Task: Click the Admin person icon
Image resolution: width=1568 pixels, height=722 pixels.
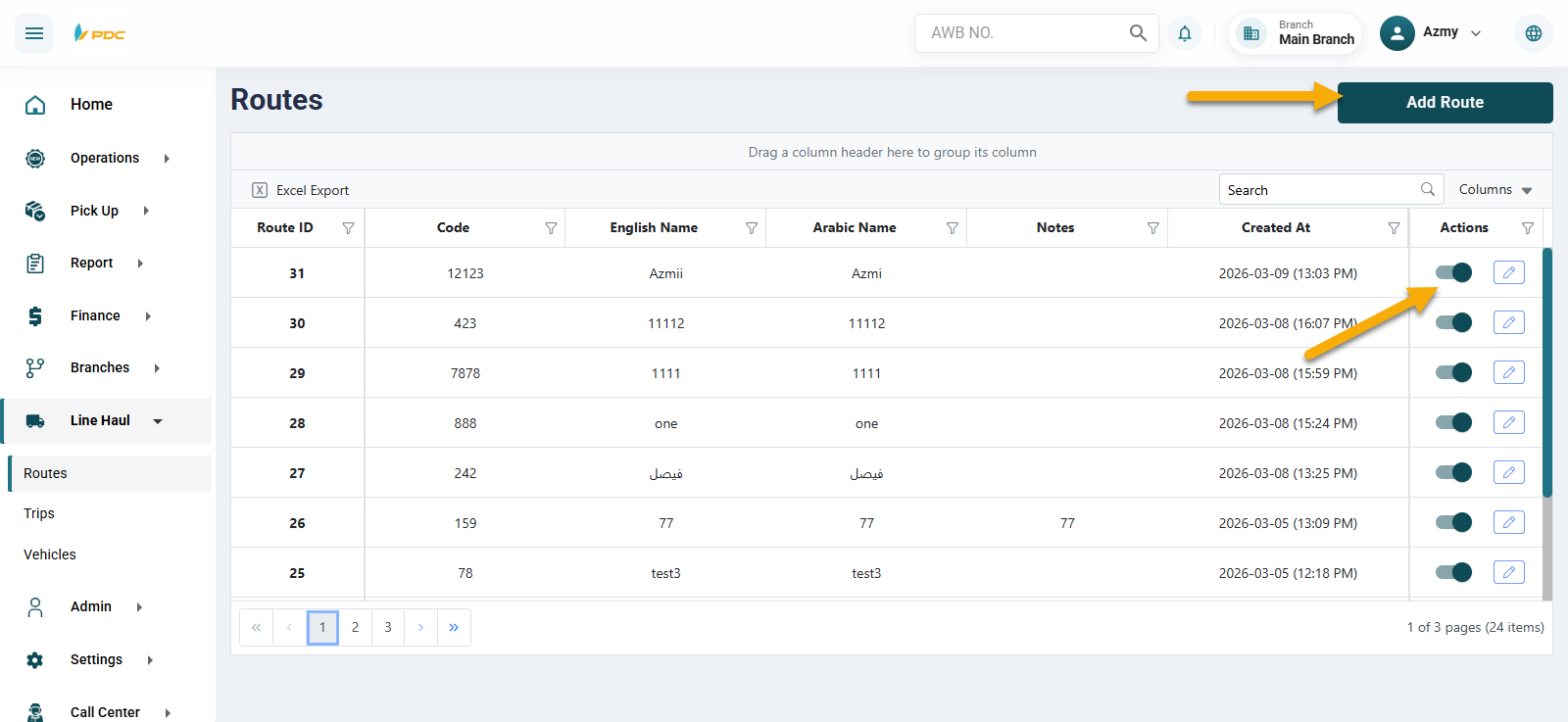Action: point(35,607)
